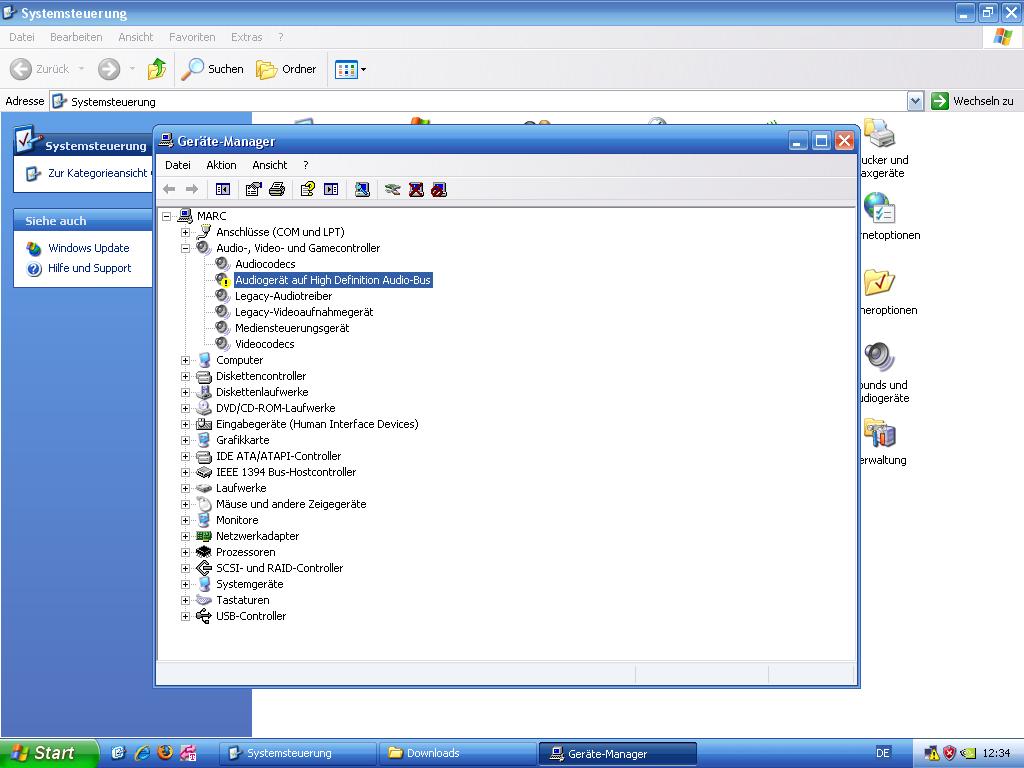Select Legacy-Videoaufnahmegerät entry
1024x768 pixels.
(304, 312)
